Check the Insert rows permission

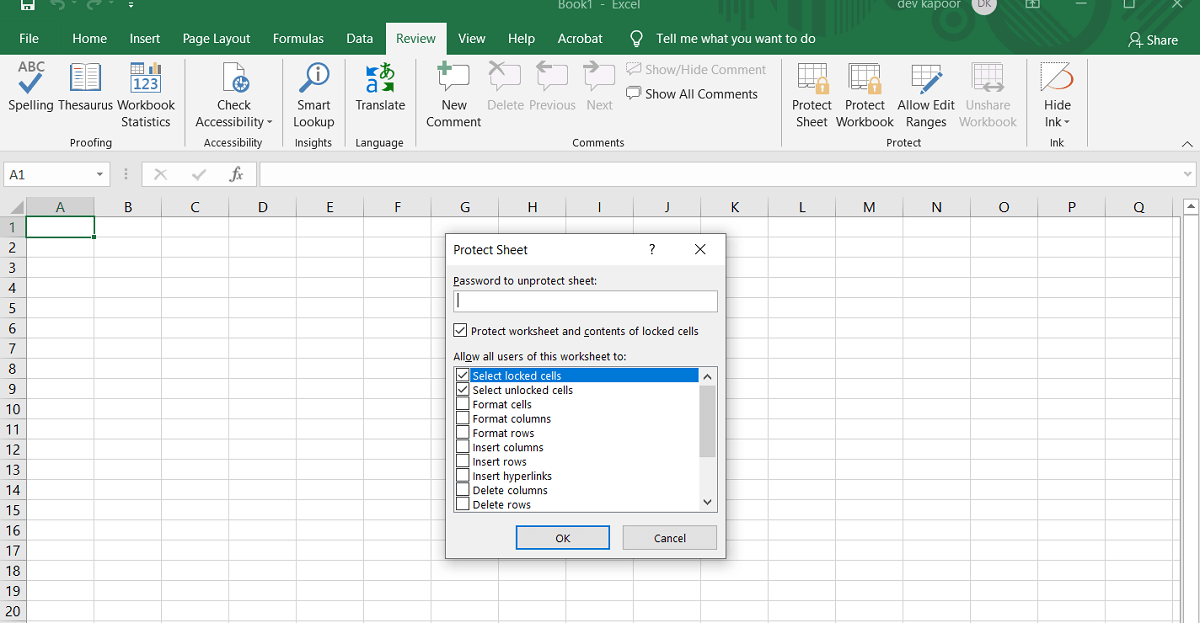(462, 461)
